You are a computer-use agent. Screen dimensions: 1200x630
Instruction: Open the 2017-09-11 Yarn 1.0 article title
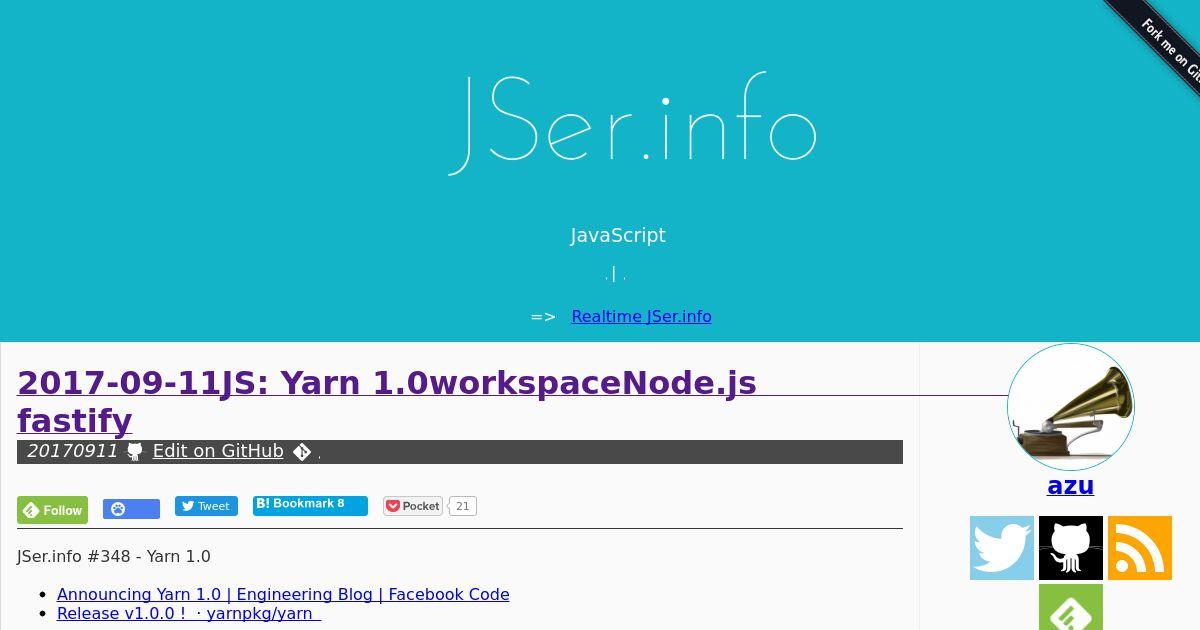[x=387, y=401]
